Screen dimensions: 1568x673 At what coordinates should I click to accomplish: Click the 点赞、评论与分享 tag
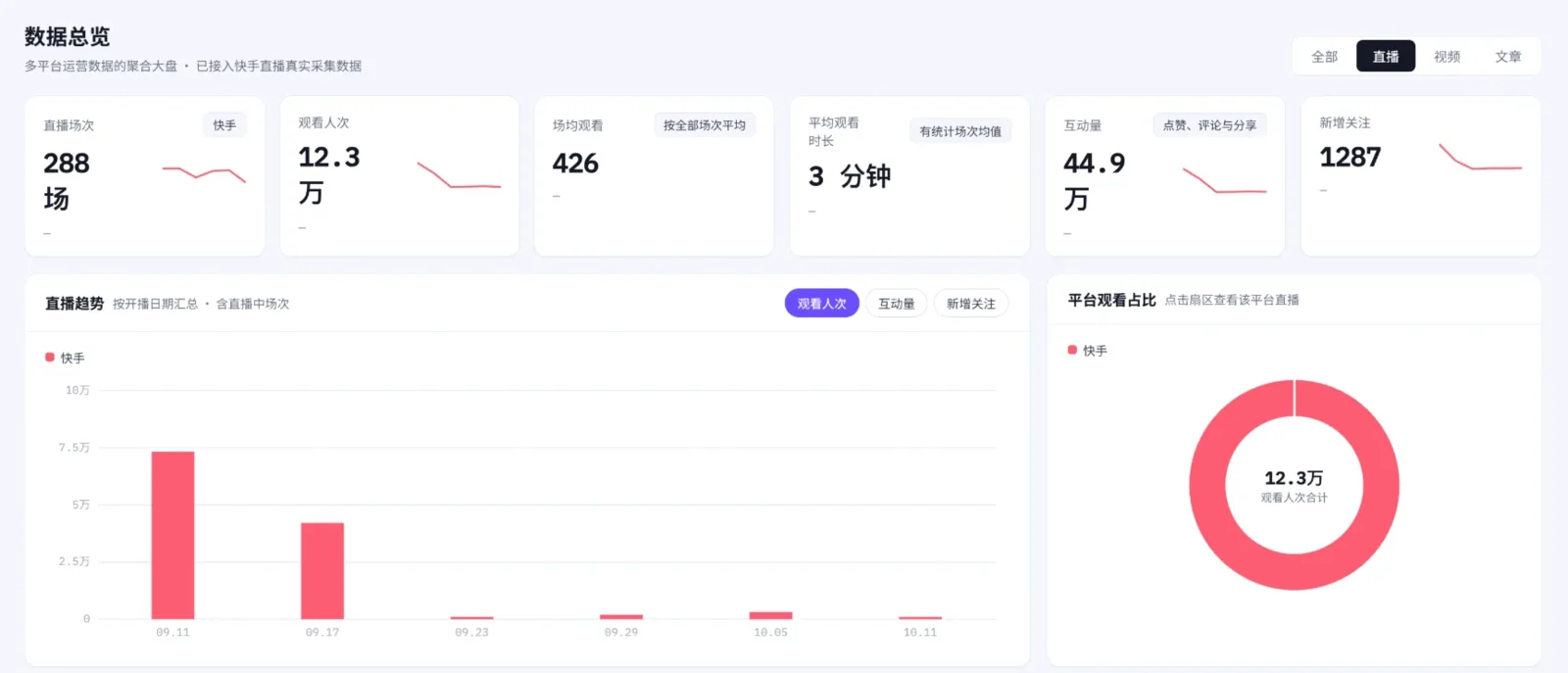click(1209, 125)
